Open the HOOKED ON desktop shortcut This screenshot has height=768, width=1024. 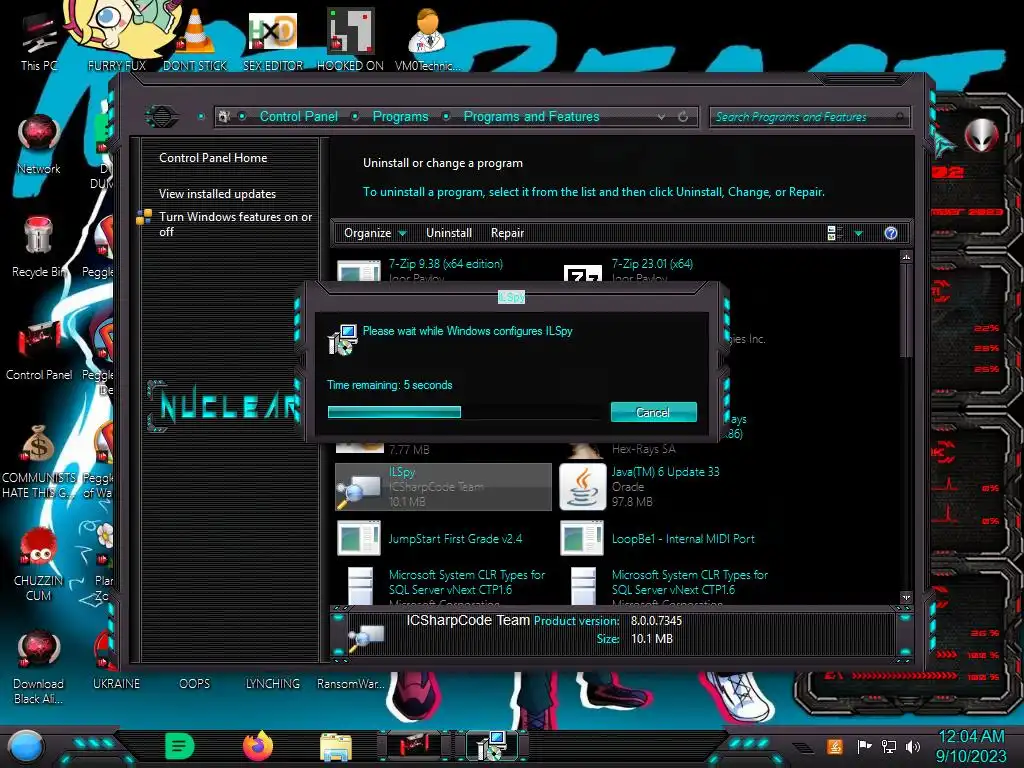(x=350, y=39)
